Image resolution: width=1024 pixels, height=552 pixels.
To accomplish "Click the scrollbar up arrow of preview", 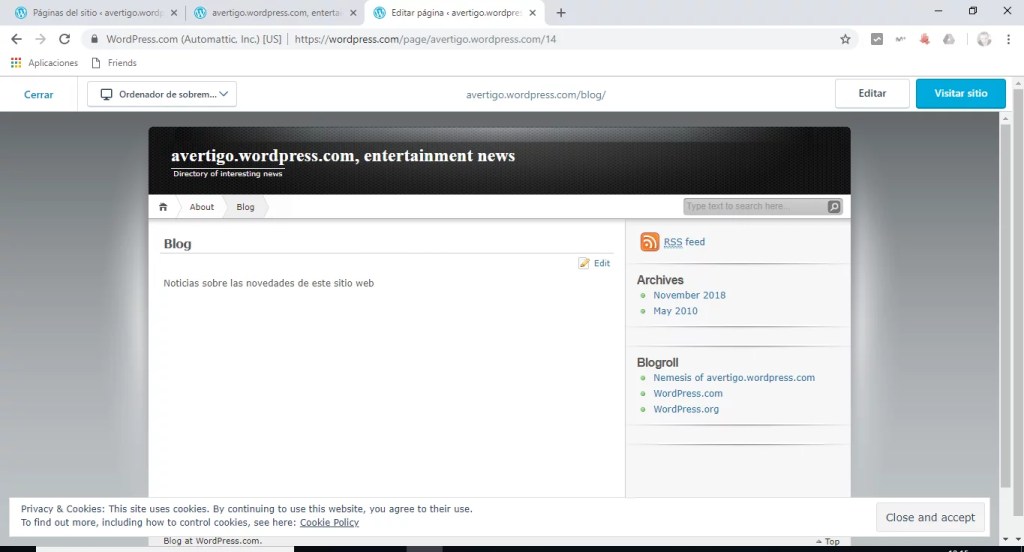I will click(1005, 118).
